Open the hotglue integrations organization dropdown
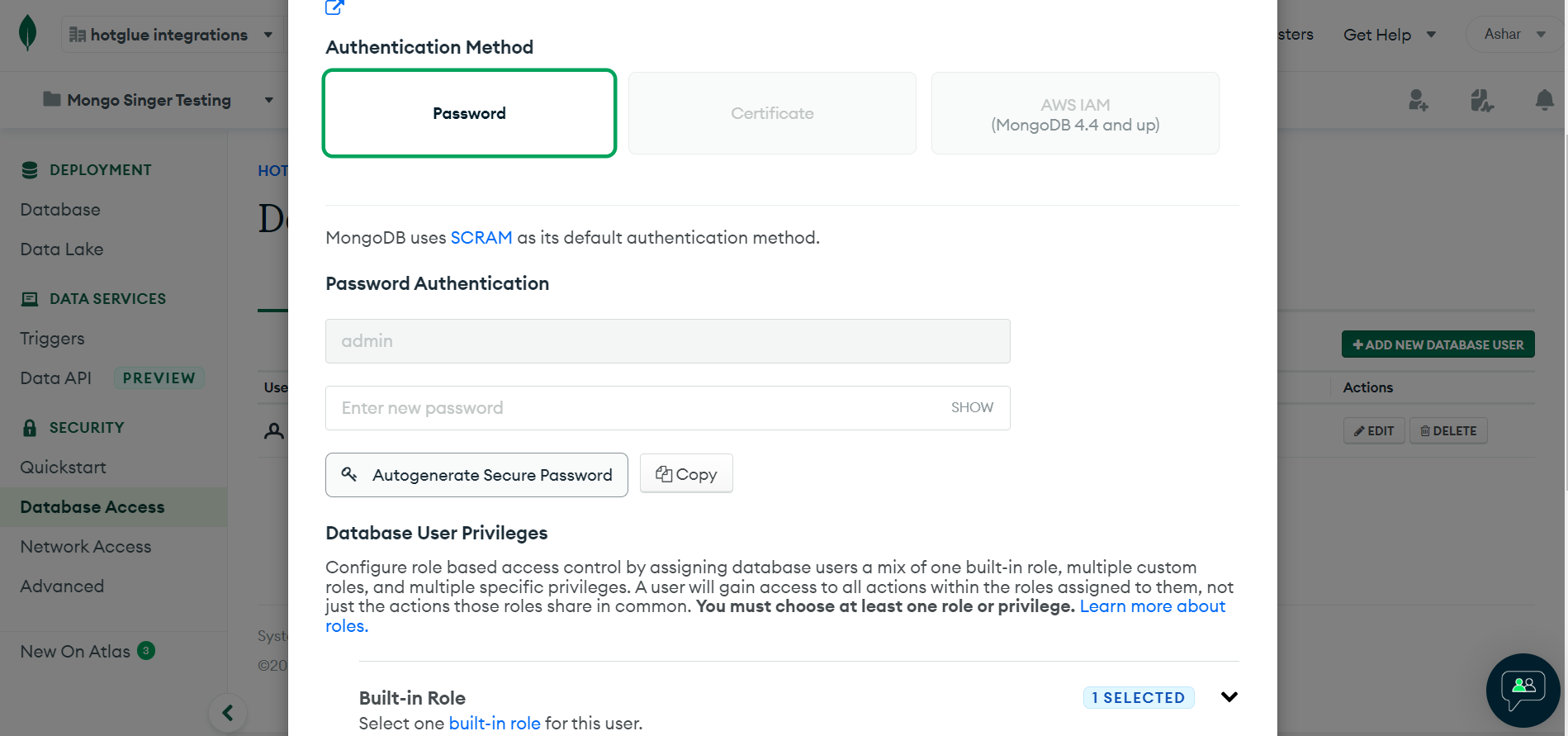 coord(171,35)
